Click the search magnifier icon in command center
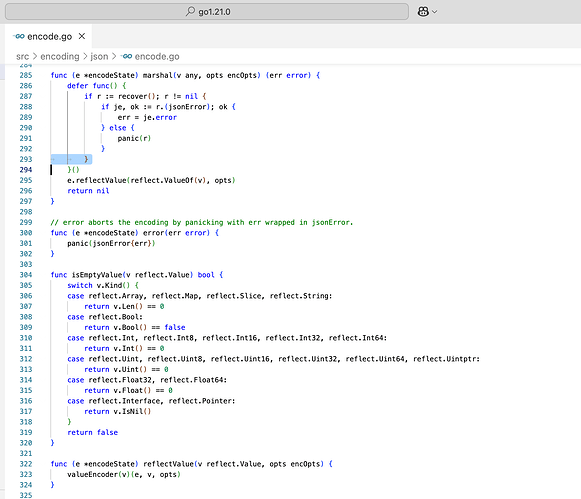 tap(190, 11)
